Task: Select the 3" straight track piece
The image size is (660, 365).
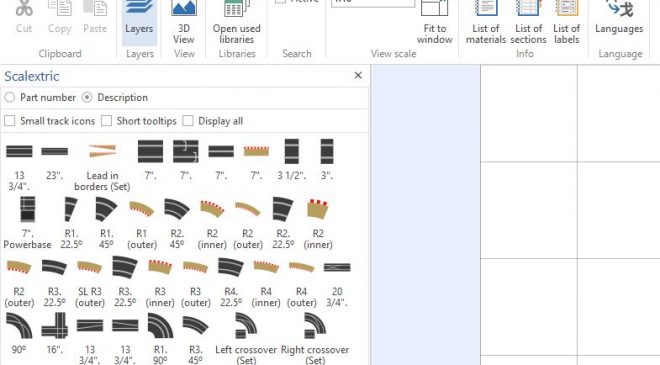Action: (x=327, y=160)
